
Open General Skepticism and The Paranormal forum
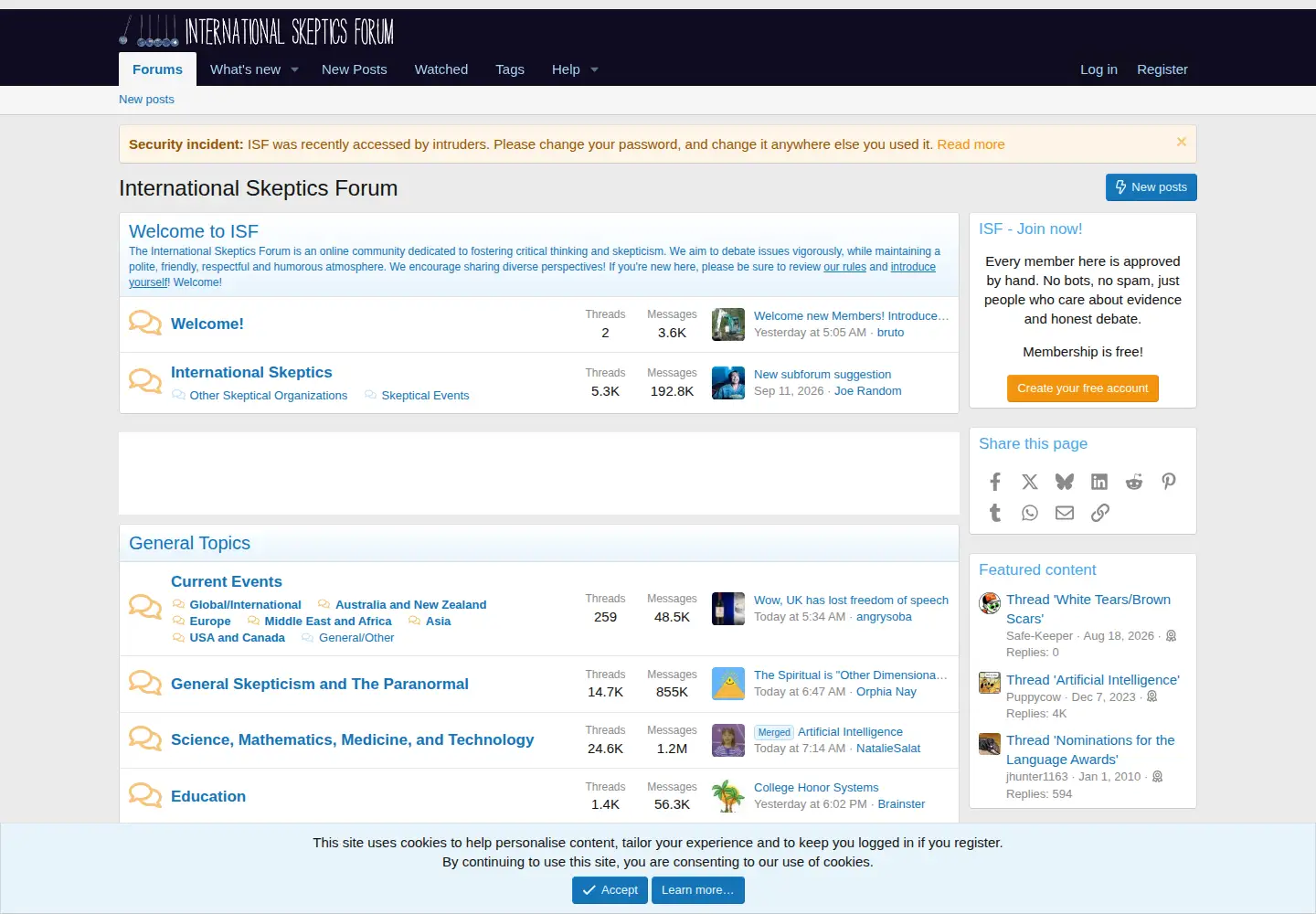click(320, 684)
